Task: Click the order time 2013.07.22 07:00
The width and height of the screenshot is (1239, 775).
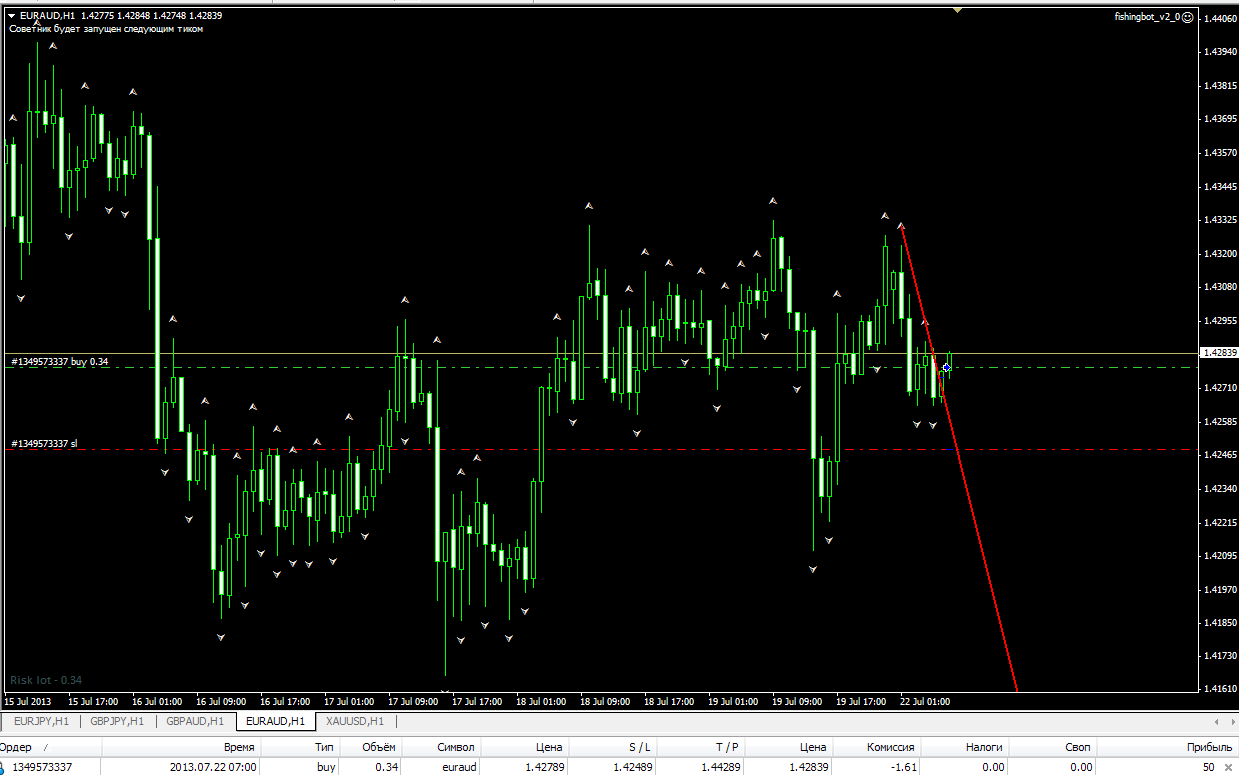Action: tap(213, 767)
